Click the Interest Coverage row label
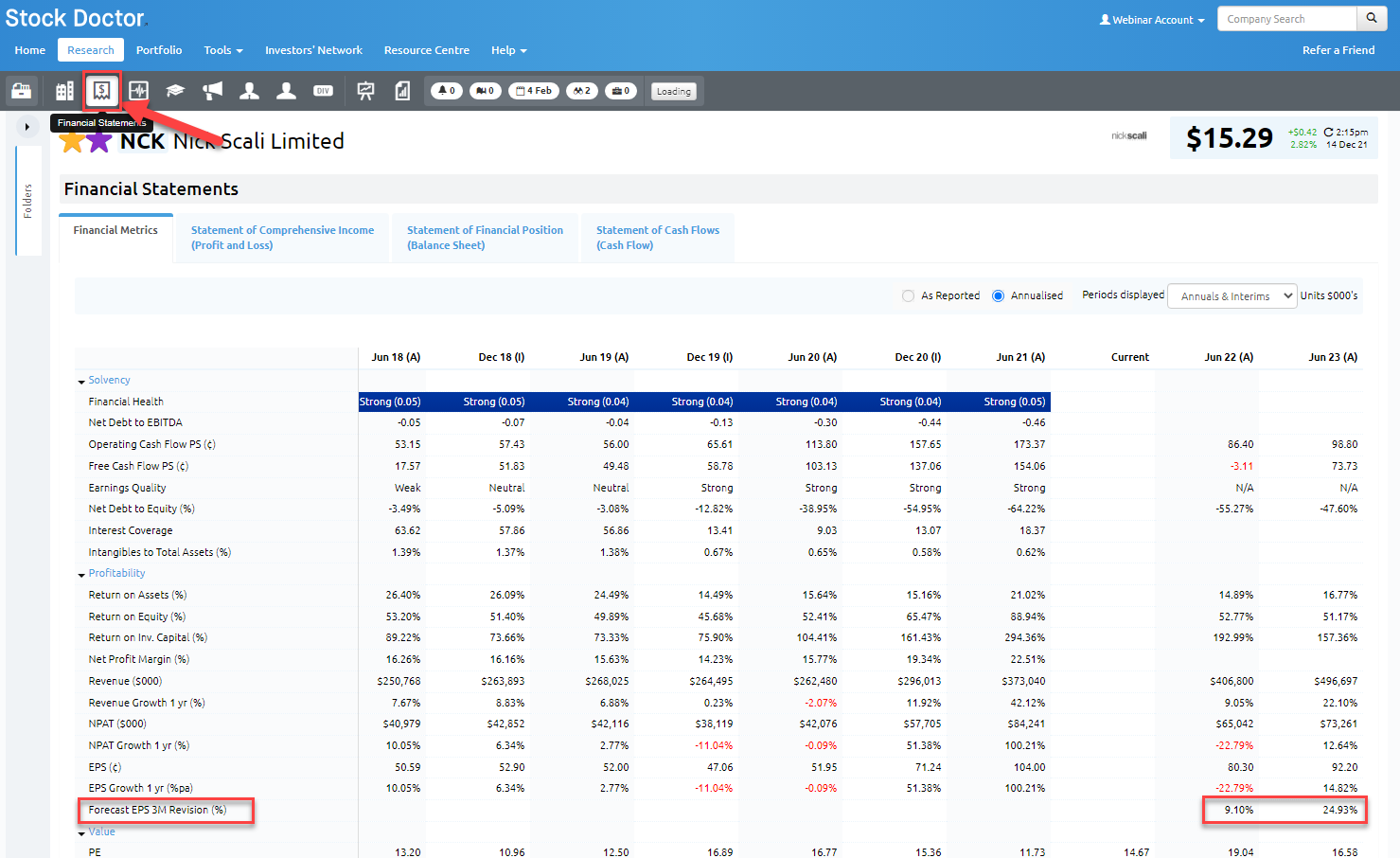Viewport: 1400px width, 858px height. (131, 530)
